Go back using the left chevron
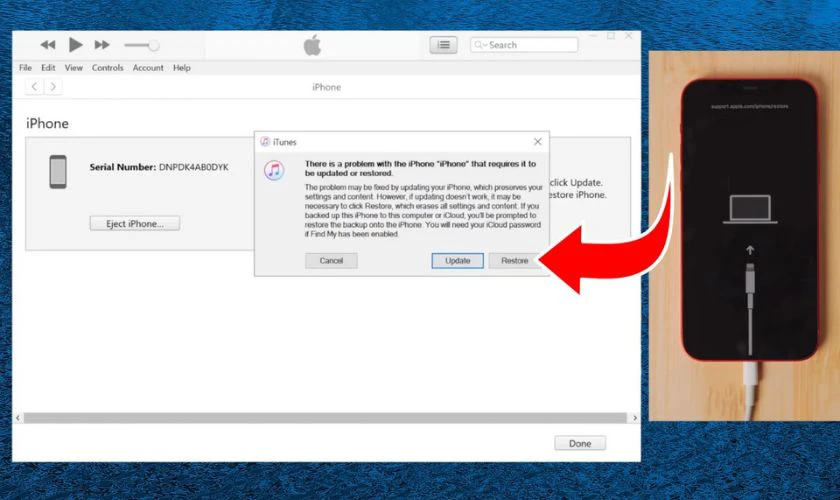Image resolution: width=840 pixels, height=500 pixels. pyautogui.click(x=34, y=86)
